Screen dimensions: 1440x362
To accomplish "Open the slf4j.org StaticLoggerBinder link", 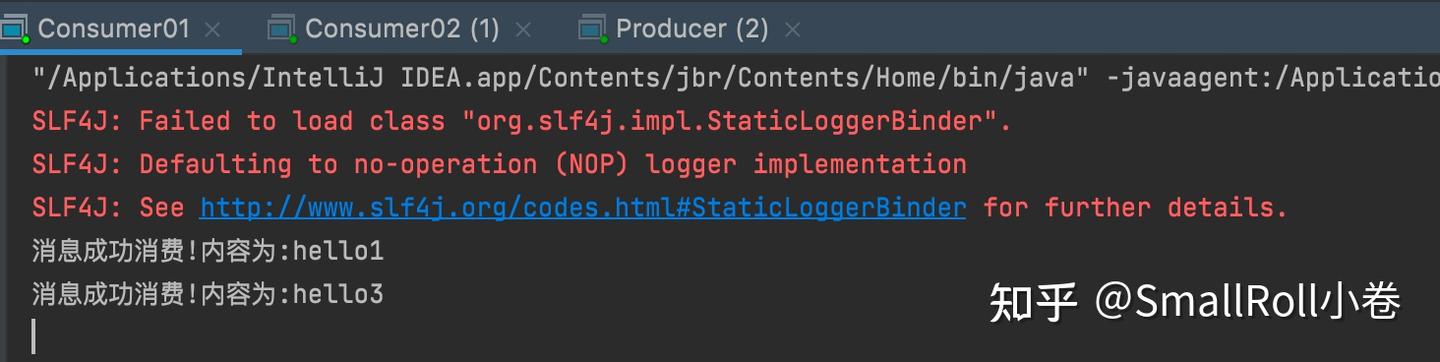I will 583,208.
